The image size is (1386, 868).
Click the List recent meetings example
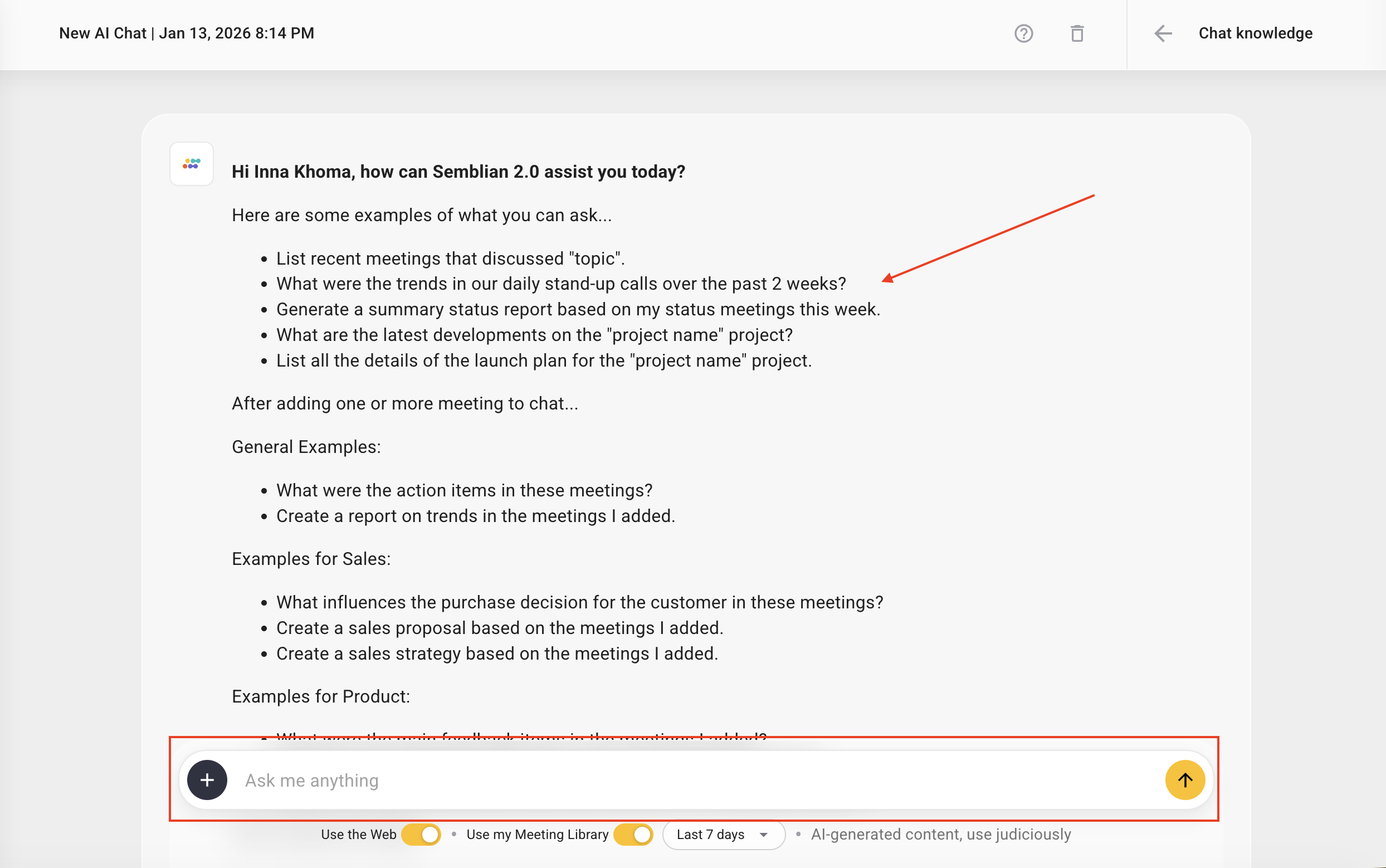(451, 259)
